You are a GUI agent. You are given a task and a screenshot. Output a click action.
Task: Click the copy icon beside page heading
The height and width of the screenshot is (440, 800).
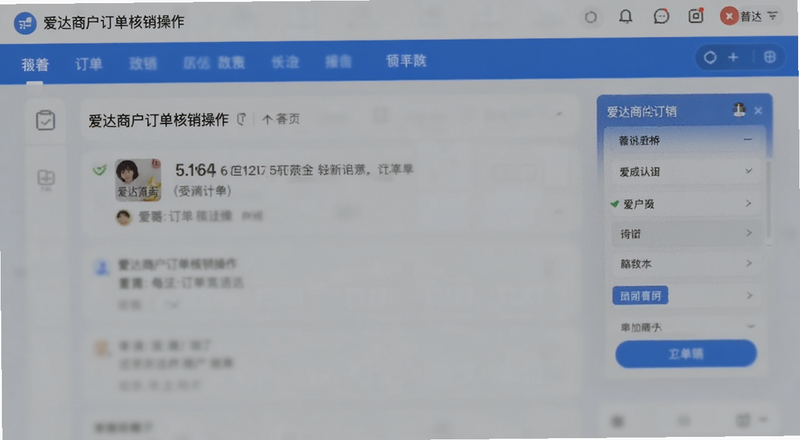[x=241, y=119]
